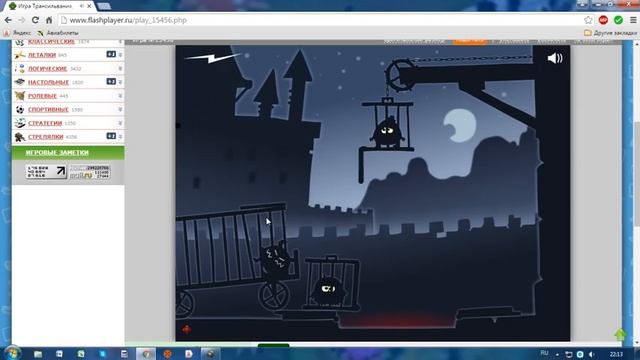
Task: Click the mail.ru rating counter
Action: (89, 172)
